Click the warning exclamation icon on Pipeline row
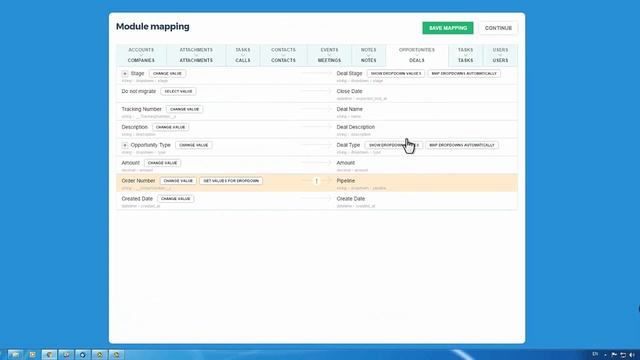 click(316, 181)
